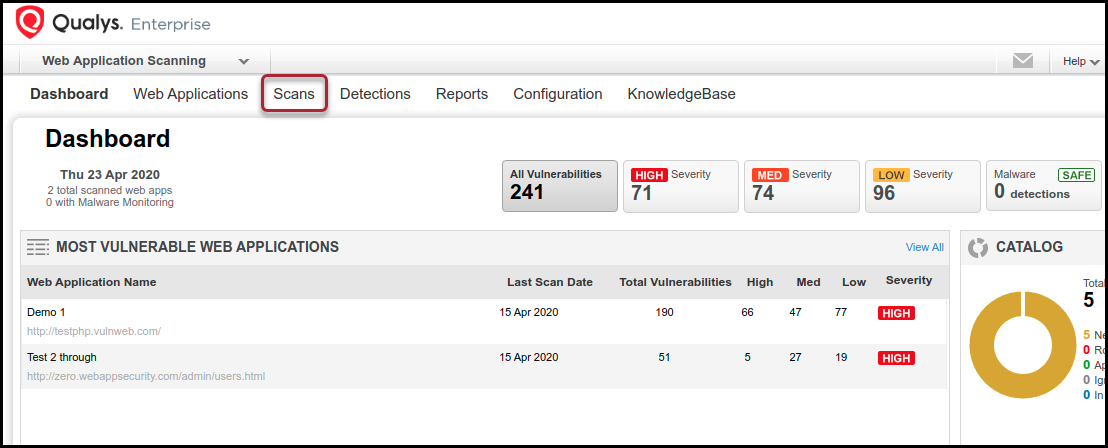Viewport: 1108px width, 448px height.
Task: Switch to the Web Applications tab
Action: tap(190, 94)
